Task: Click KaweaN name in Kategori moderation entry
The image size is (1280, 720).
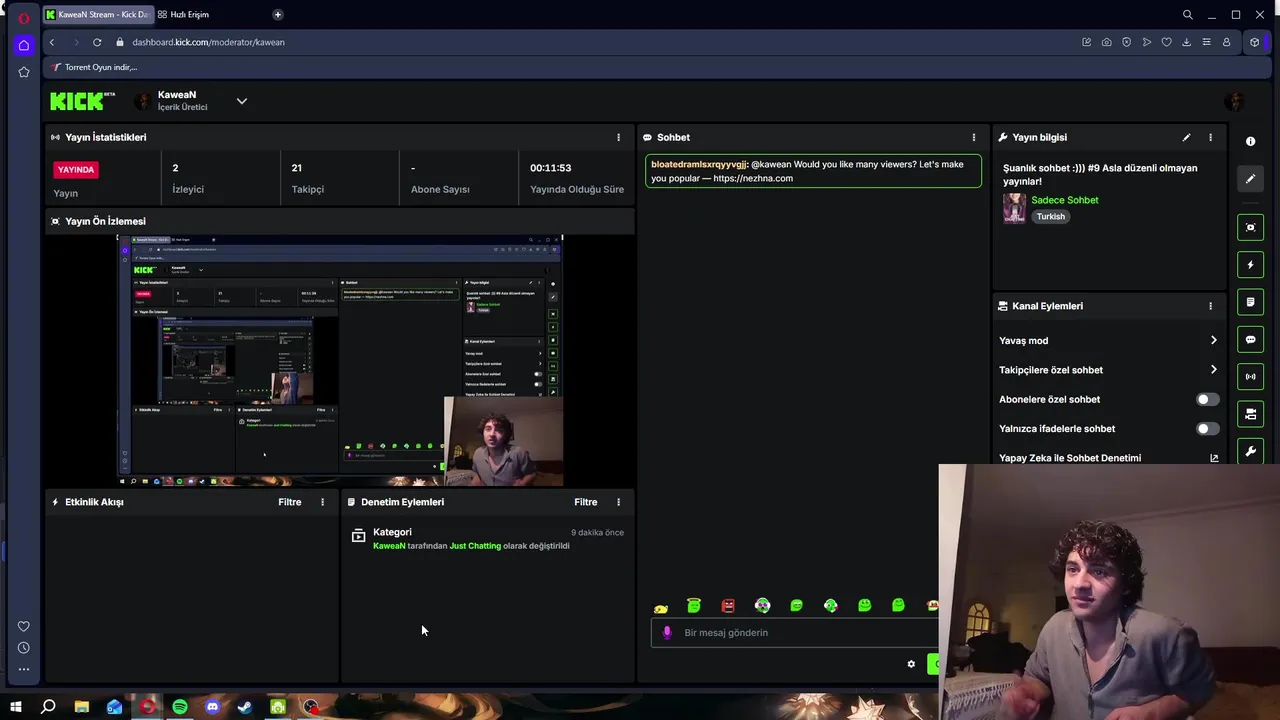Action: [389, 546]
